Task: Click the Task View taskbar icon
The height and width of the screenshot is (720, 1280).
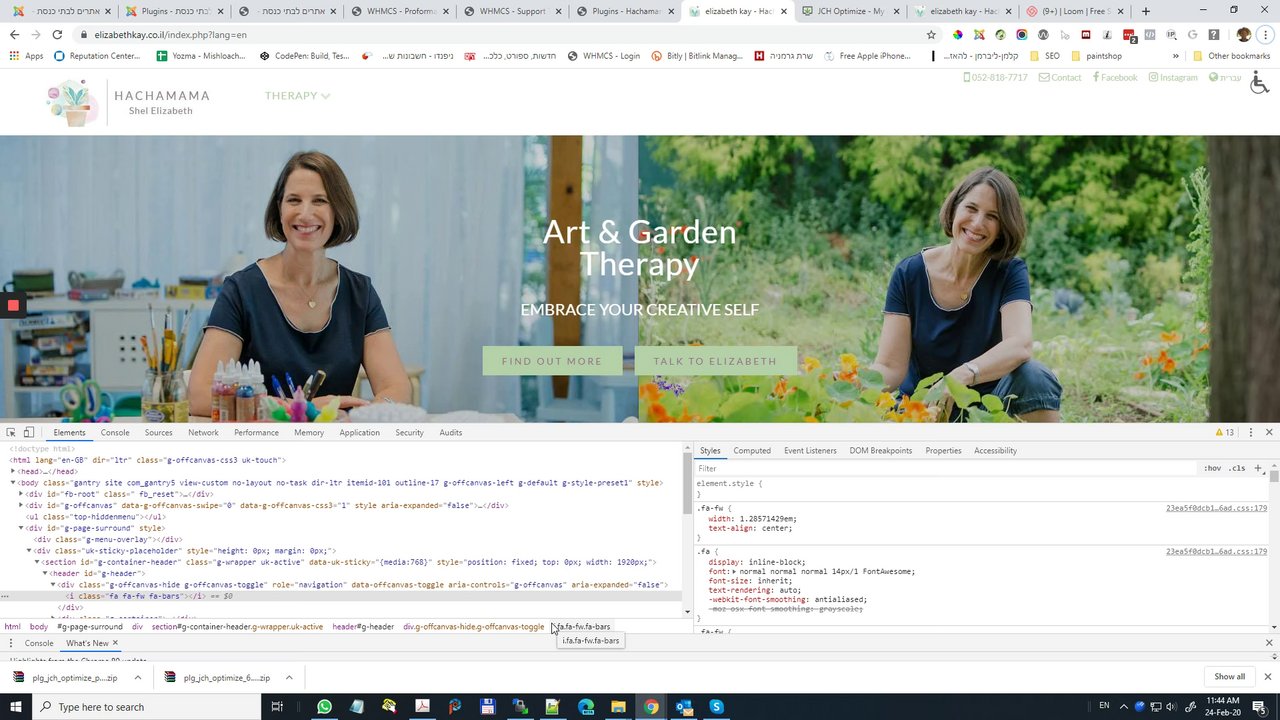Action: click(277, 707)
